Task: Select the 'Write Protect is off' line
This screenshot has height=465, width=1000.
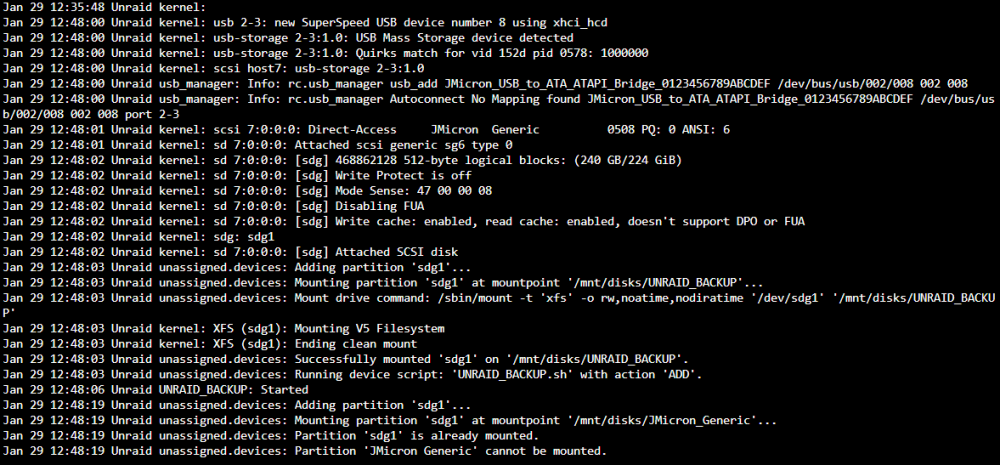Action: coord(237,175)
